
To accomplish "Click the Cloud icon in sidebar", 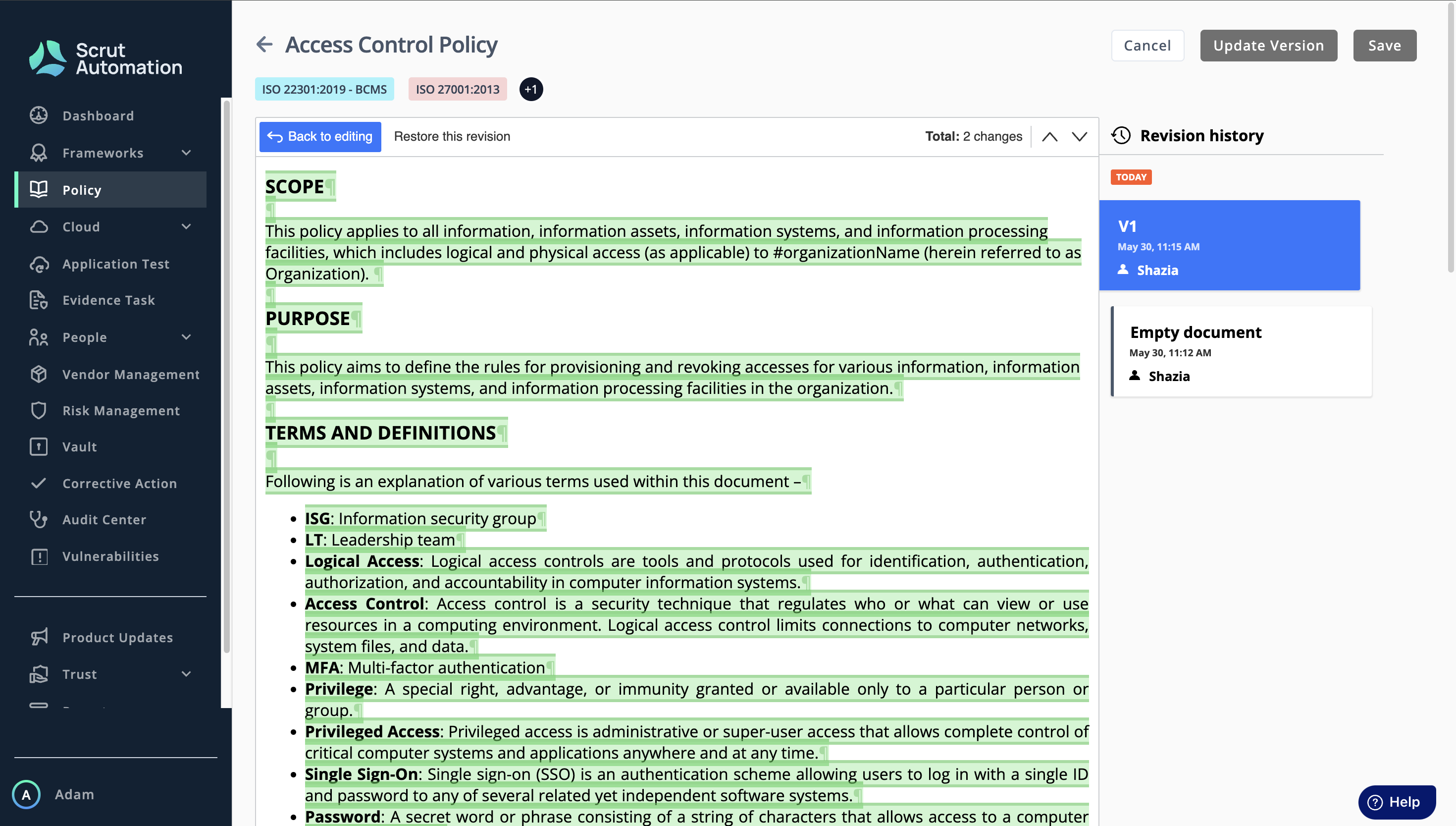I will point(39,226).
